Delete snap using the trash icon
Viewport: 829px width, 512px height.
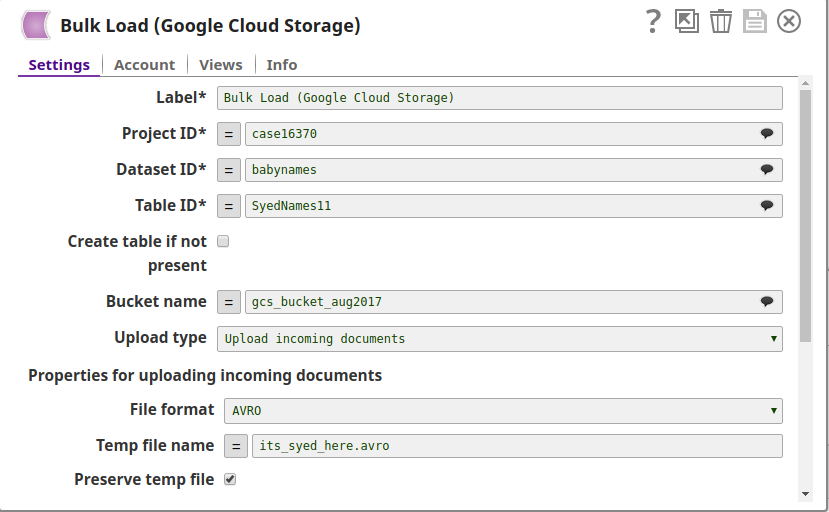click(721, 22)
